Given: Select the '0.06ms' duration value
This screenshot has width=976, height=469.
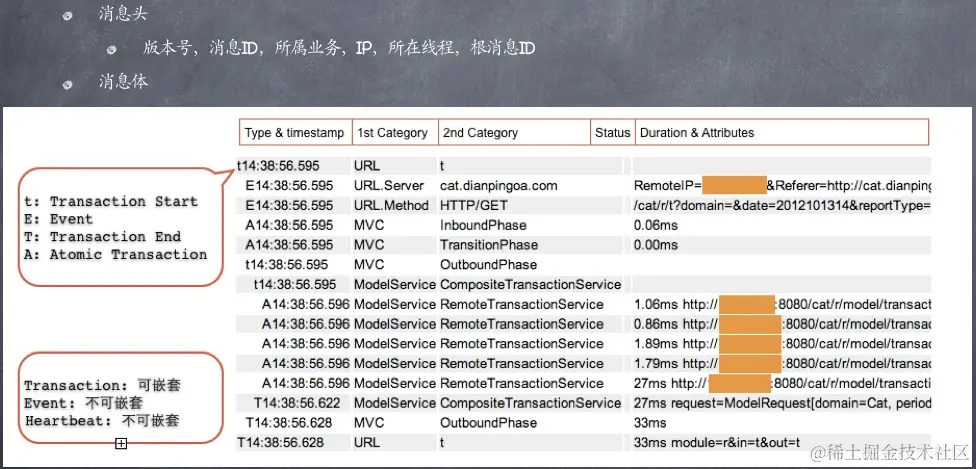Looking at the screenshot, I should [656, 225].
